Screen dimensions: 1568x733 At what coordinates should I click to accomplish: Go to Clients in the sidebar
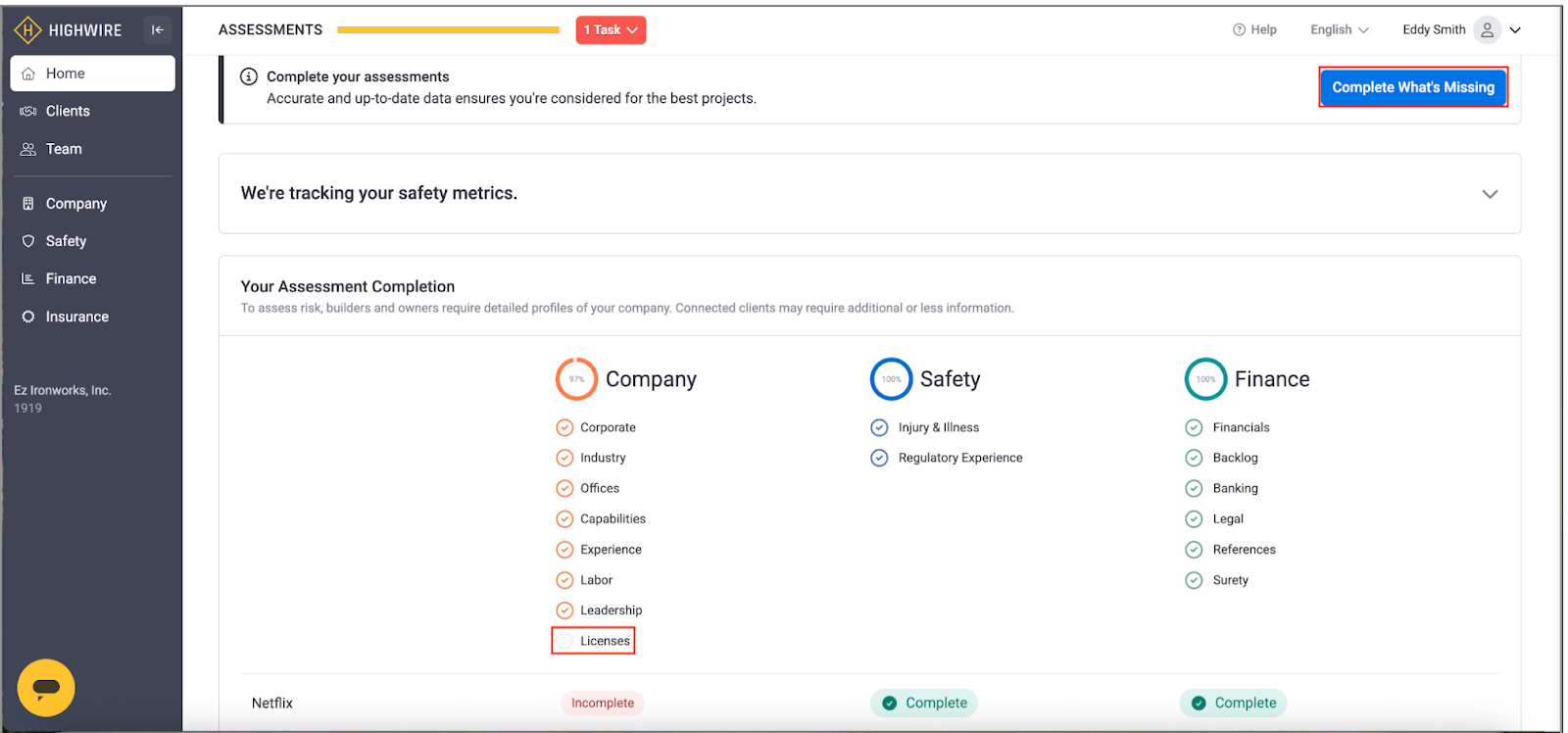68,111
